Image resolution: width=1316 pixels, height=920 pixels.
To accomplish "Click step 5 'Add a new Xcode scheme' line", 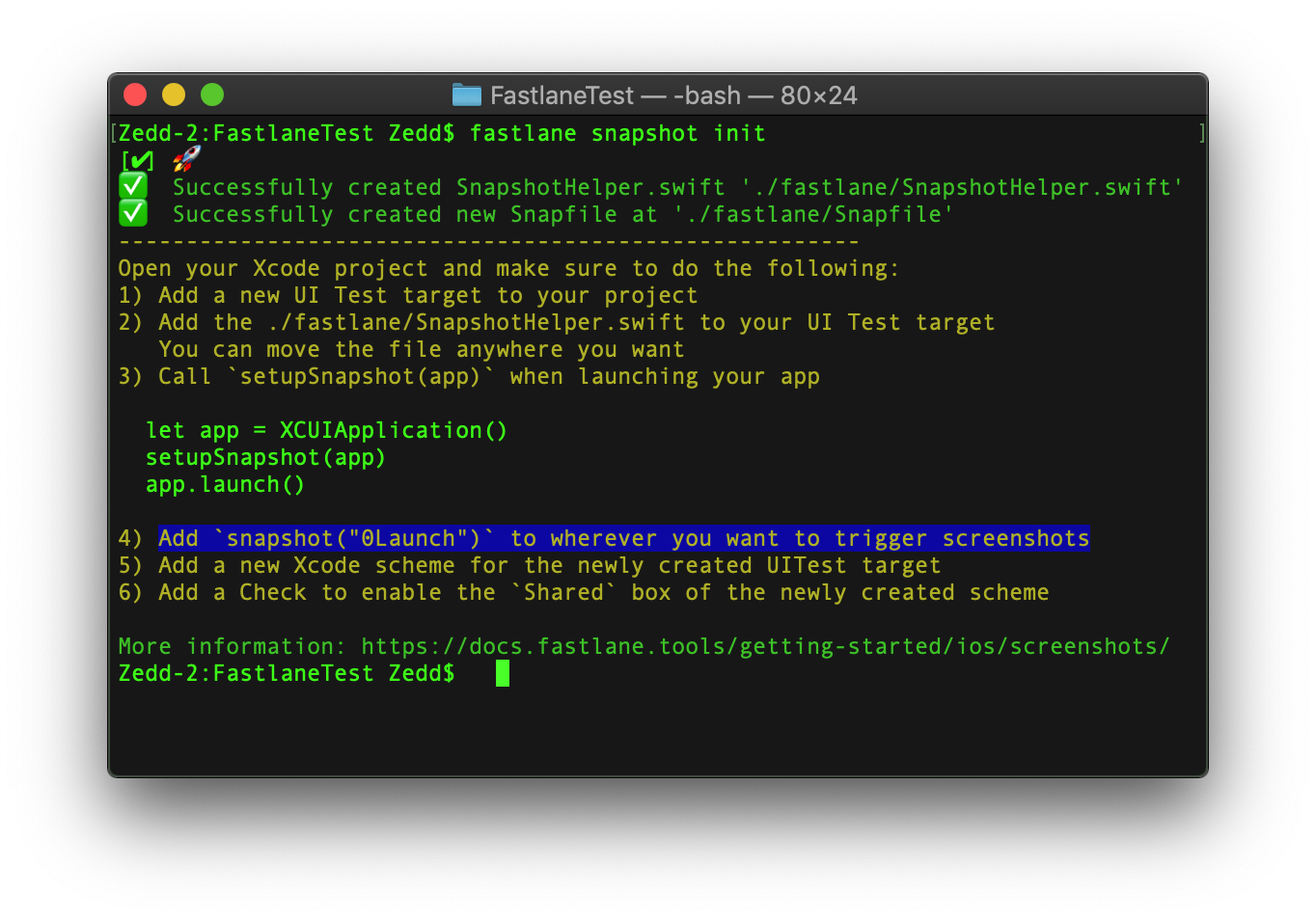I will click(530, 565).
